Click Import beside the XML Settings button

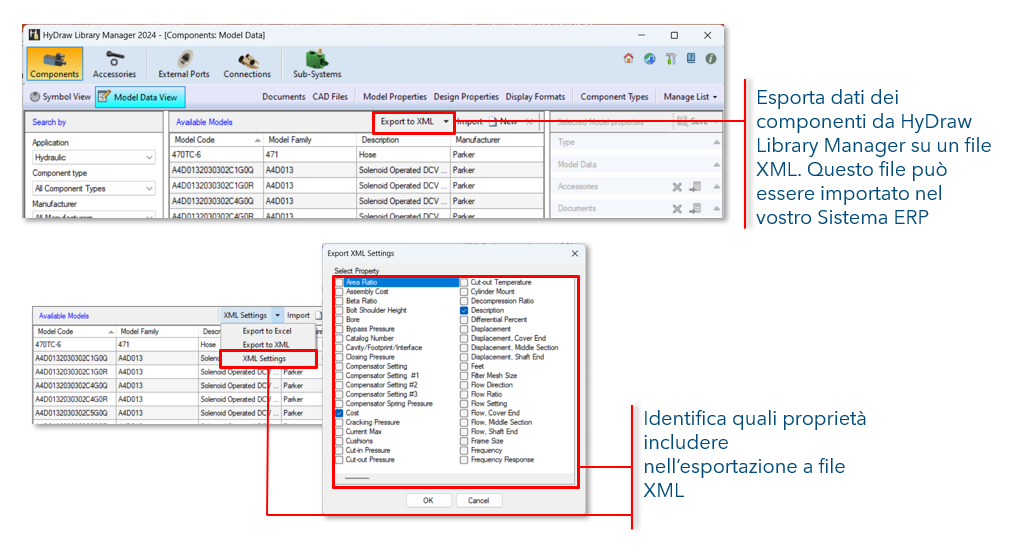(x=299, y=316)
